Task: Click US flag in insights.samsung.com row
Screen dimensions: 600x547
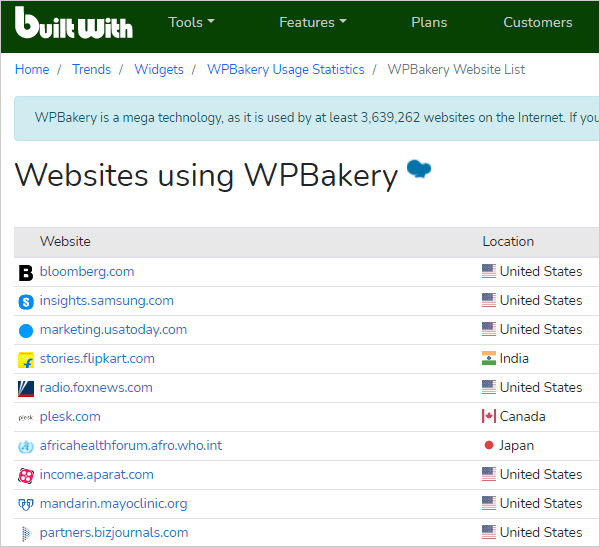Action: pyautogui.click(x=489, y=300)
